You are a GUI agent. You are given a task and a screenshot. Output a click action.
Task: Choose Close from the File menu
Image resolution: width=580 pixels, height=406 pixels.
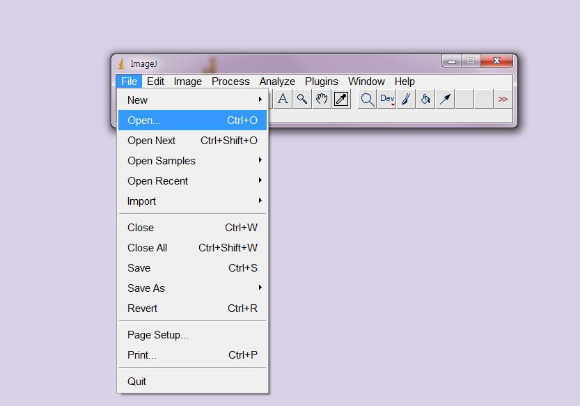pos(192,227)
